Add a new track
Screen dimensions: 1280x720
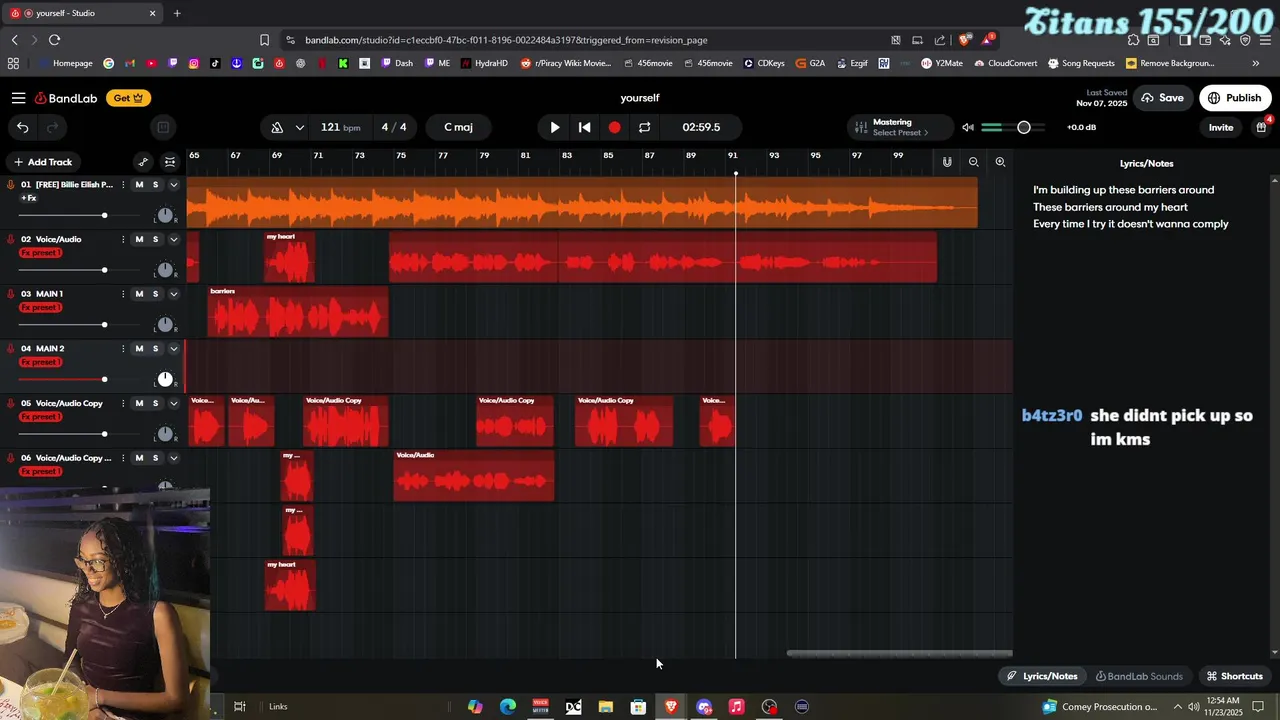42,162
